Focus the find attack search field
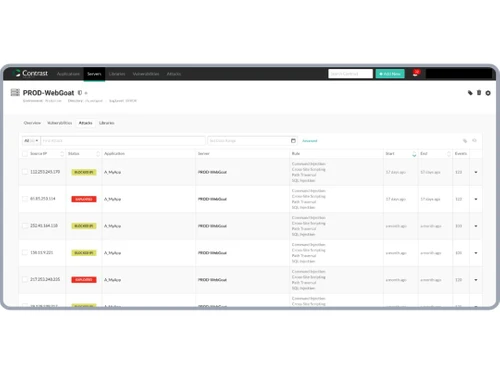The width and height of the screenshot is (500, 375). pos(123,141)
